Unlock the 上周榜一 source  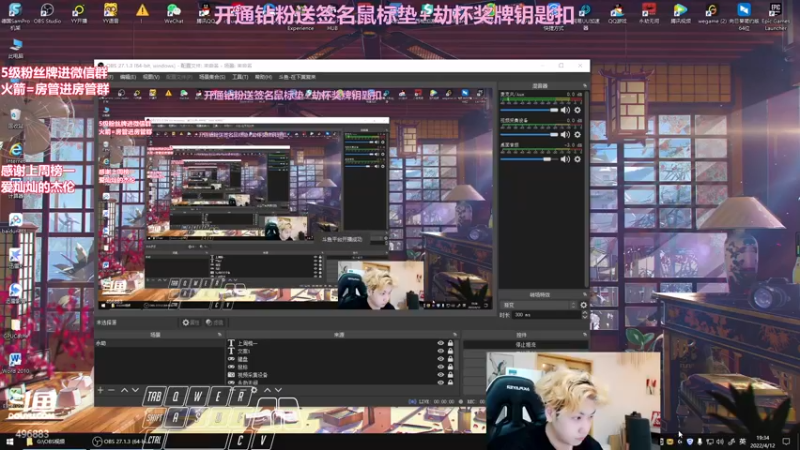coord(451,343)
